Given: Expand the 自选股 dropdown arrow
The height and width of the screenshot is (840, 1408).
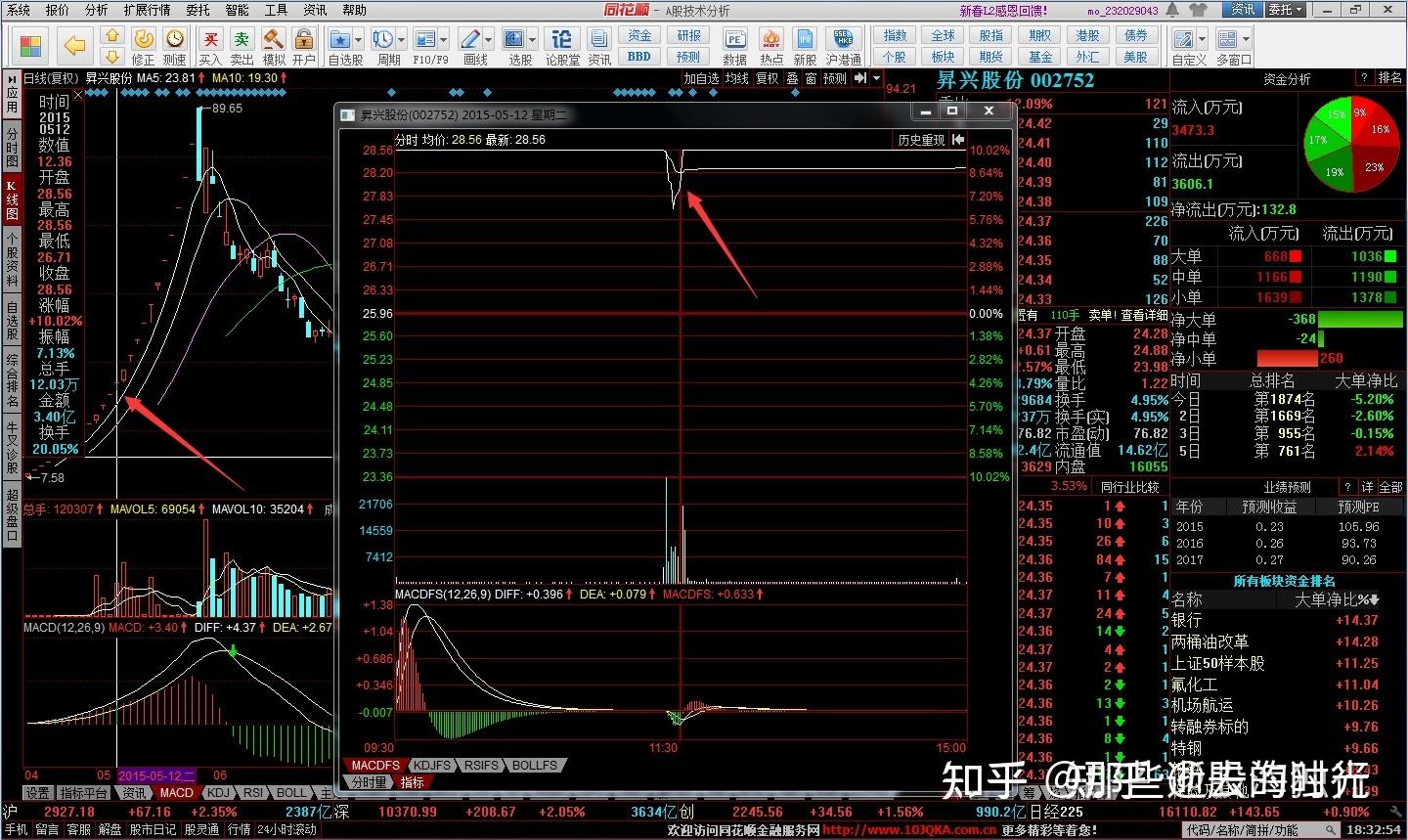Looking at the screenshot, I should [x=359, y=39].
